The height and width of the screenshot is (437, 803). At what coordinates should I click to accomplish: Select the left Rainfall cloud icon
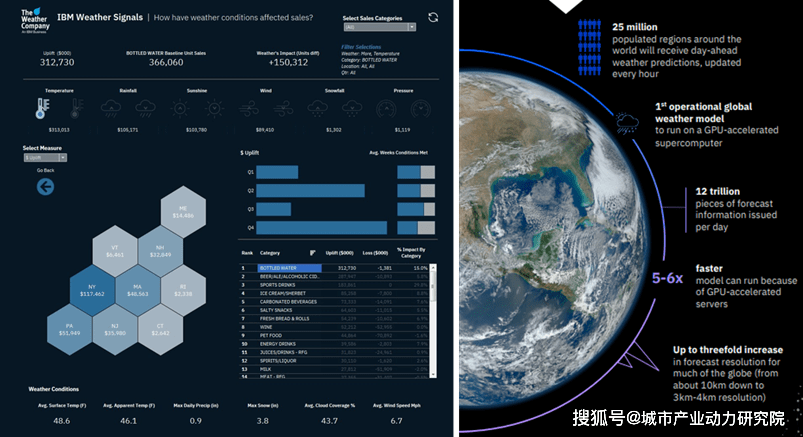coord(111,109)
